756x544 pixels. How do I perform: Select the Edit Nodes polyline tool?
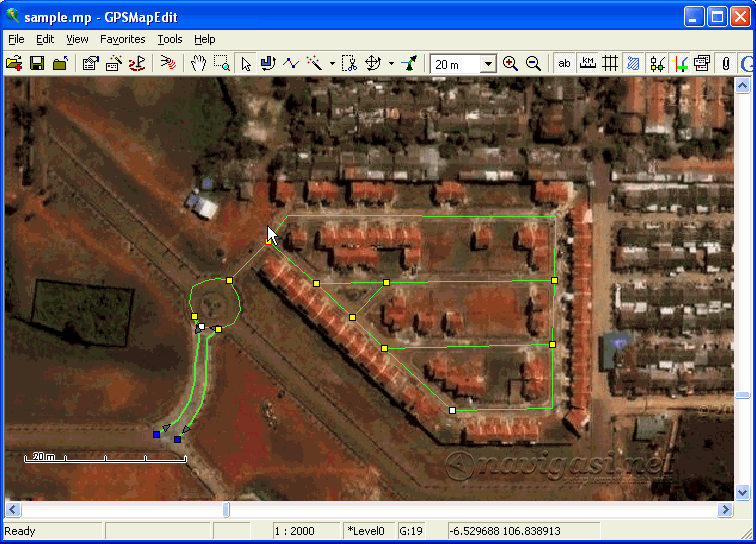pyautogui.click(x=290, y=63)
